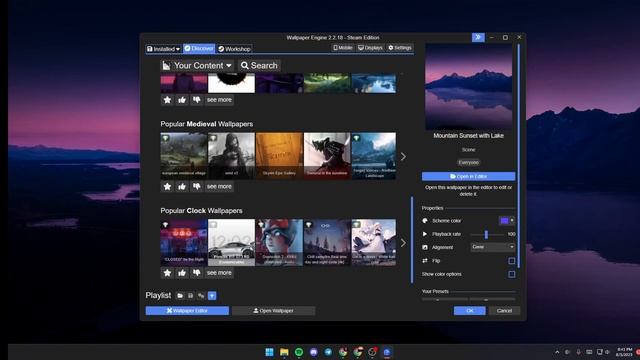Open Telegram from the taskbar
The width and height of the screenshot is (640, 360).
click(328, 352)
